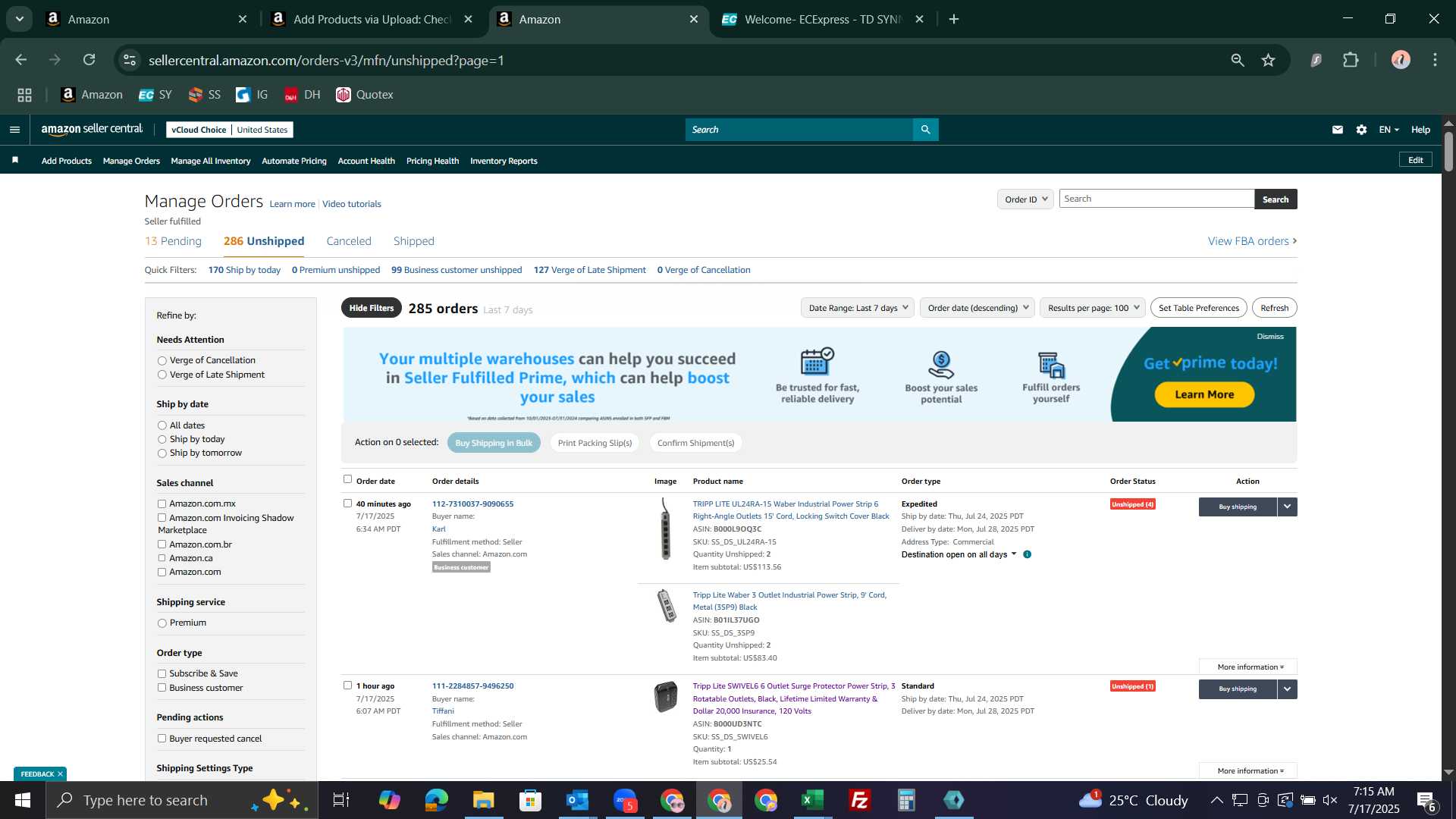
Task: Open Results per page dropdown
Action: (x=1092, y=308)
